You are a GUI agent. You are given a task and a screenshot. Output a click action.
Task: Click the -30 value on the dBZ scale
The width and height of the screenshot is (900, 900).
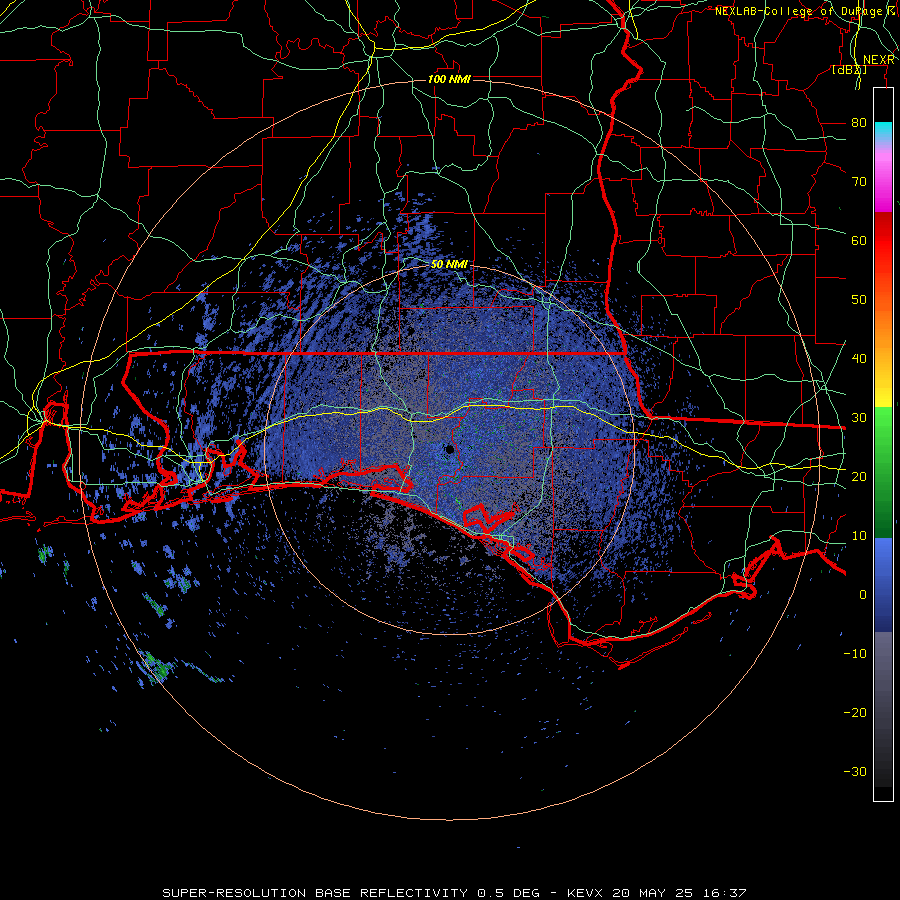coord(855,771)
